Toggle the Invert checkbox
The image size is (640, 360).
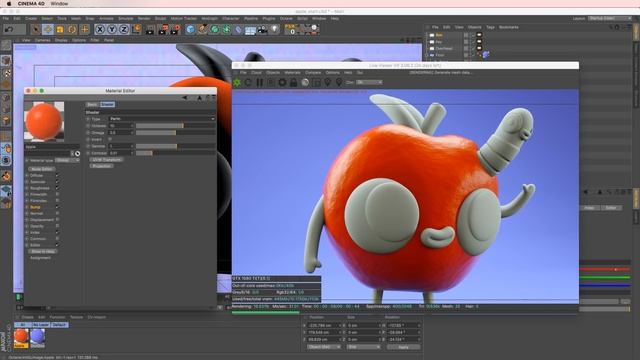(x=110, y=139)
